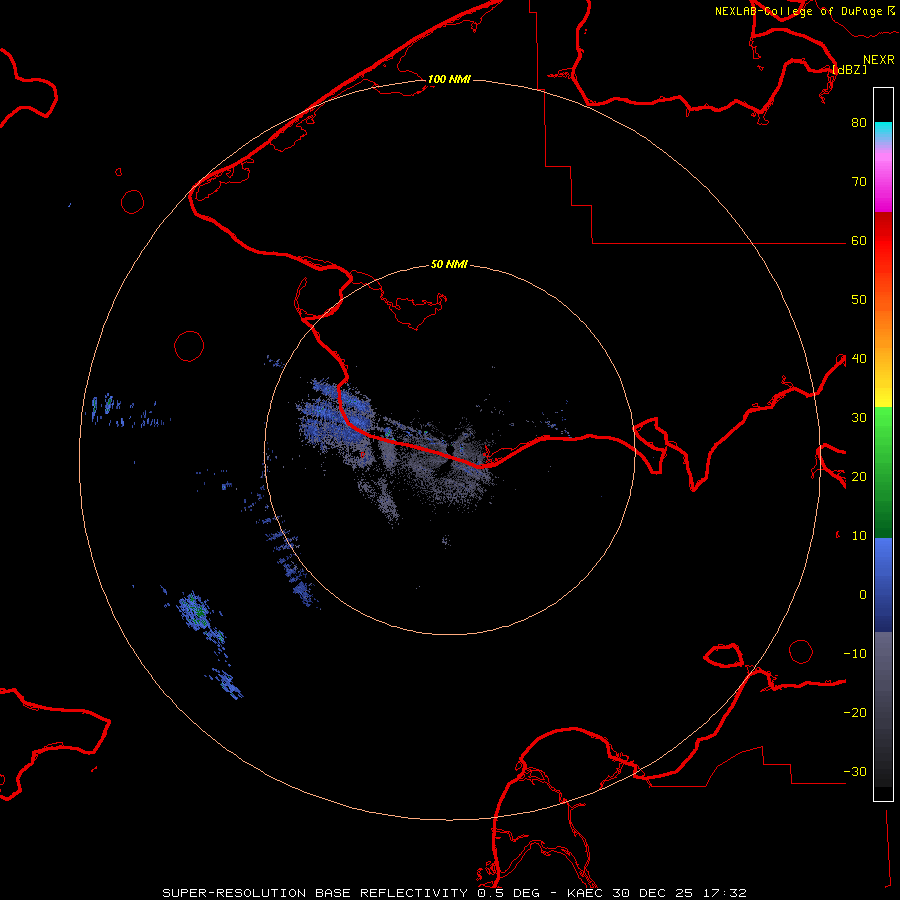Viewport: 900px width, 900px height.
Task: Click the -20 value on dBZ scale
Action: click(855, 713)
